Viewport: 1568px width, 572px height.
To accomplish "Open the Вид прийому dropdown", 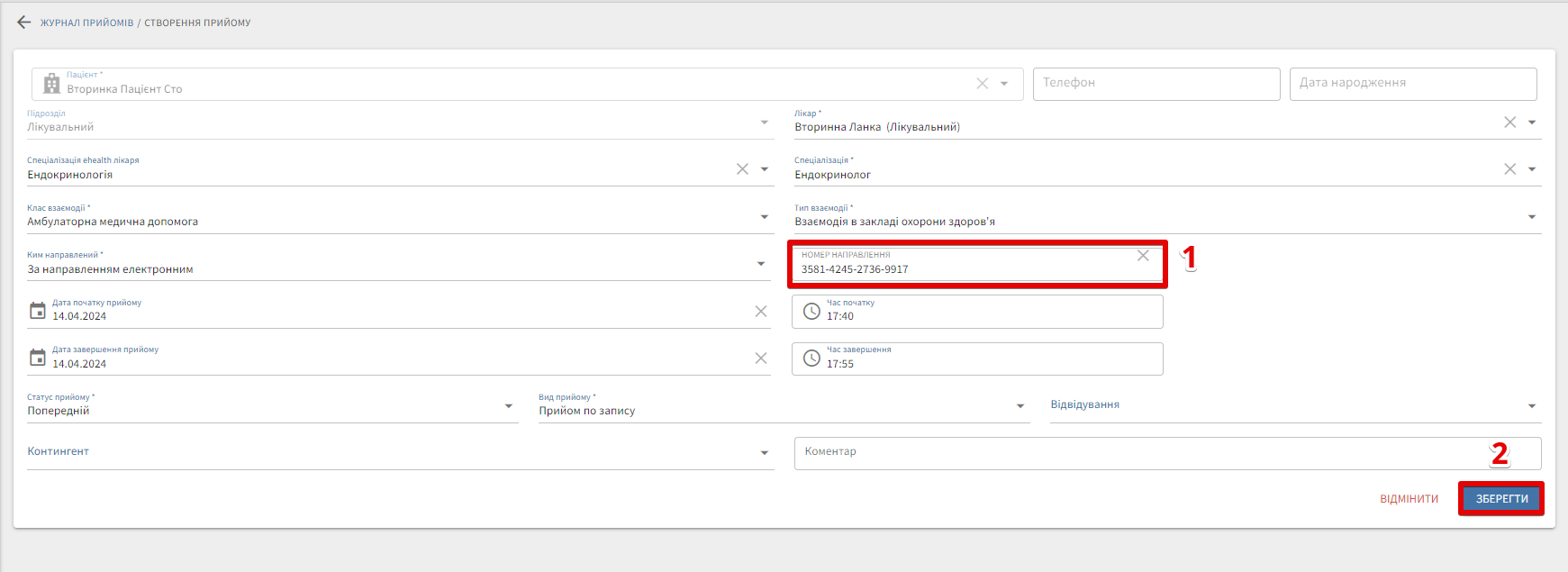I will pyautogui.click(x=1020, y=406).
